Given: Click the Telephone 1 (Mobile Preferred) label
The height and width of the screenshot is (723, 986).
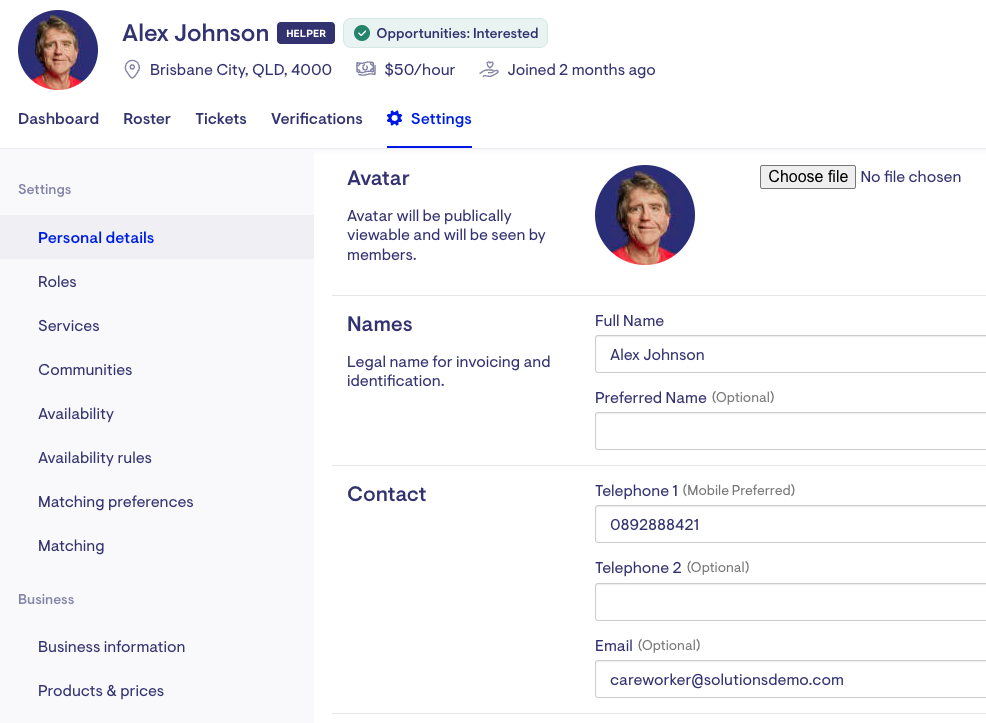Looking at the screenshot, I should [695, 490].
